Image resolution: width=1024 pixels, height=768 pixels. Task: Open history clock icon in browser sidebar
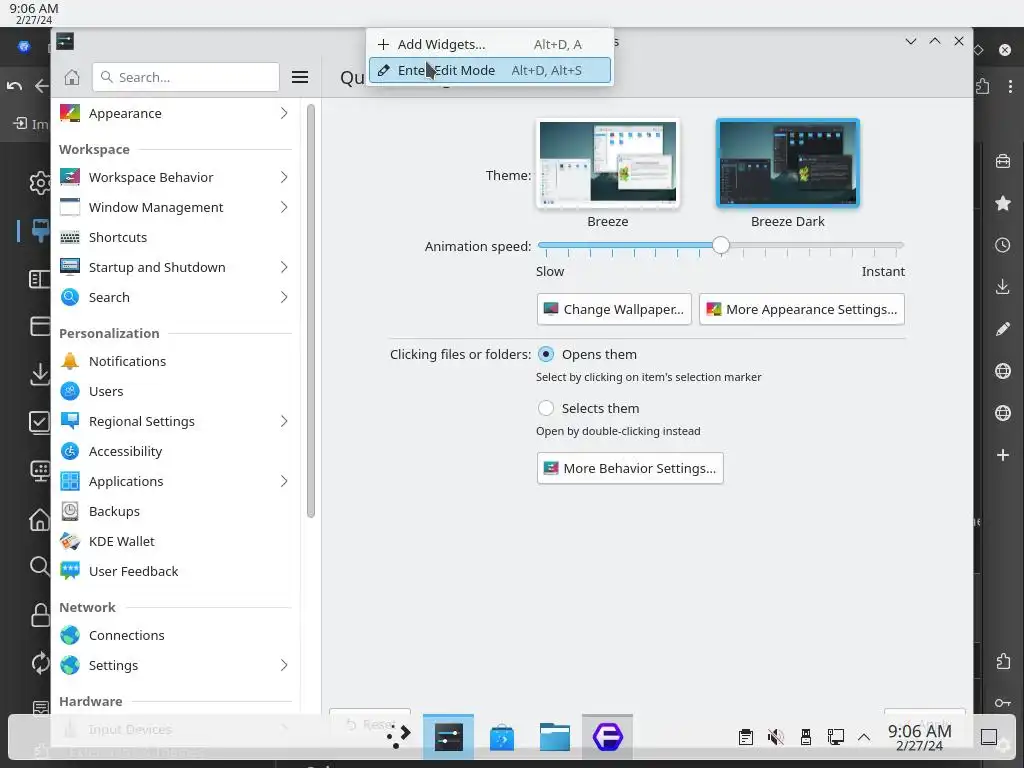pyautogui.click(x=1003, y=245)
